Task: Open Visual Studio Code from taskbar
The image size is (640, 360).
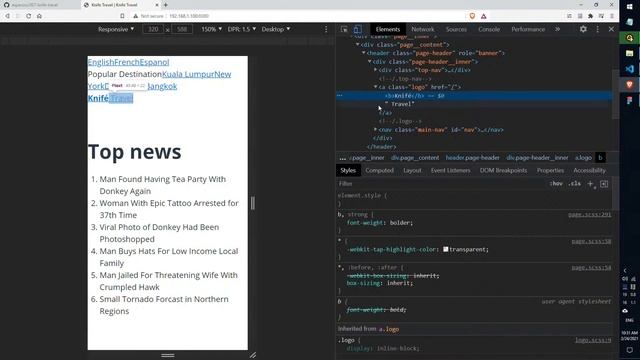Action: pos(629,69)
